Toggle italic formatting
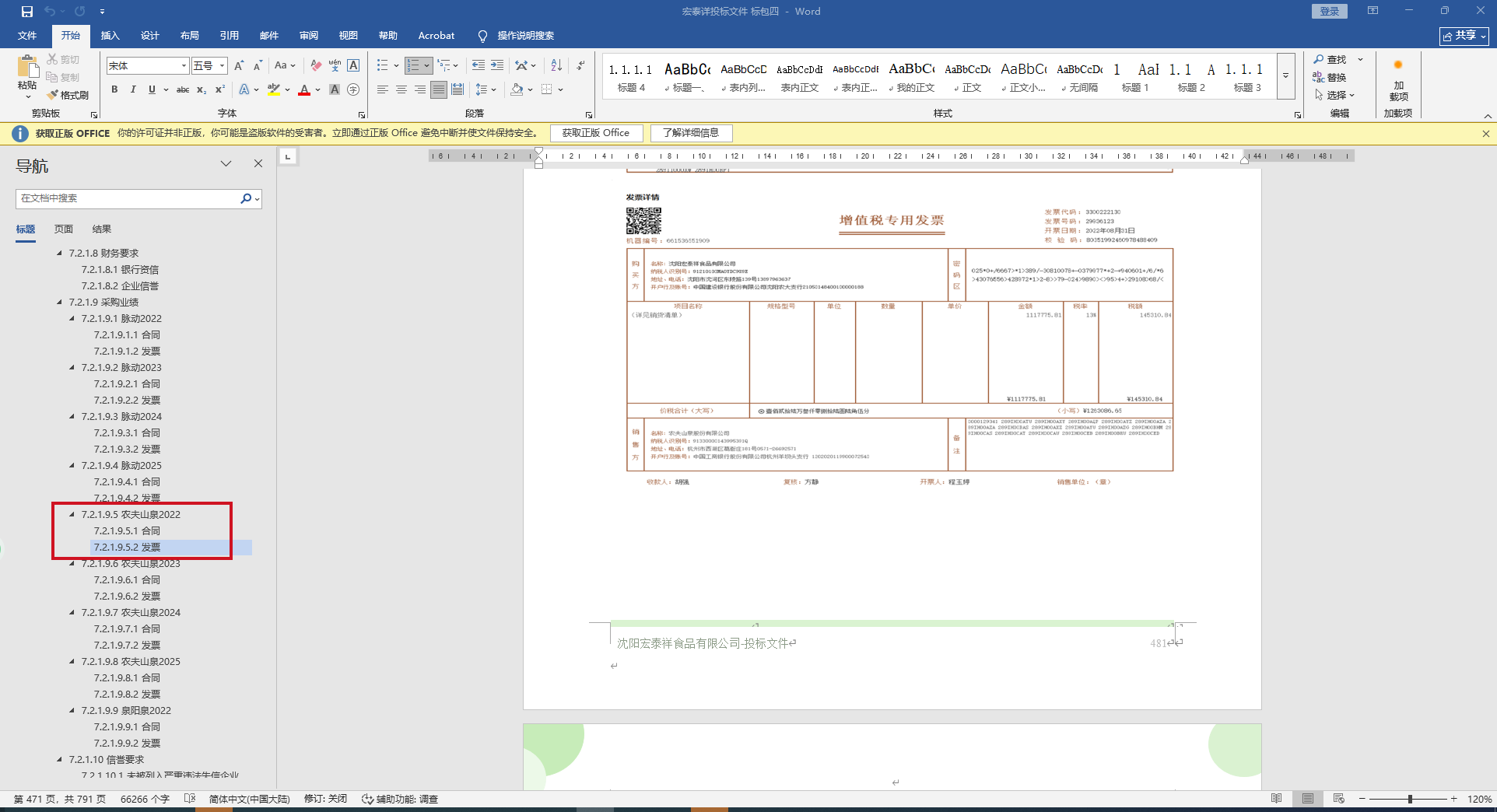 pos(133,89)
